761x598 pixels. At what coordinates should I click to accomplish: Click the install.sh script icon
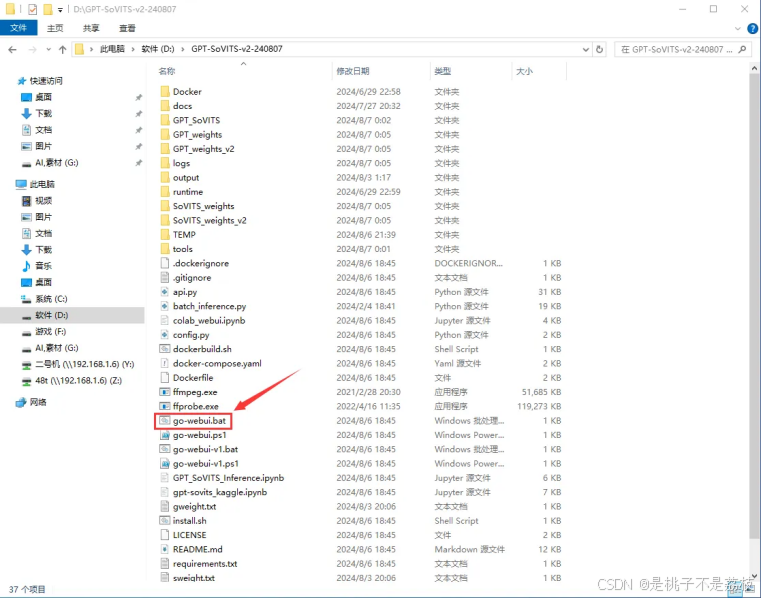coord(165,520)
